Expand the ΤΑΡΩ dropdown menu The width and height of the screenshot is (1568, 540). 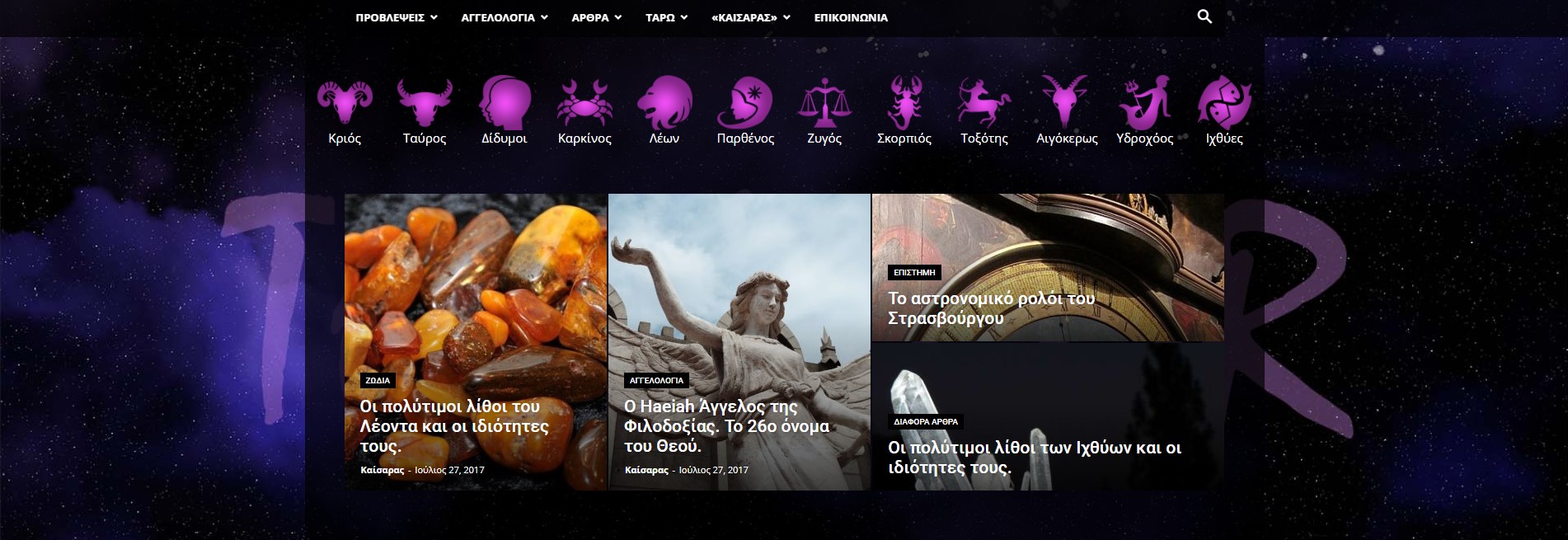click(667, 17)
